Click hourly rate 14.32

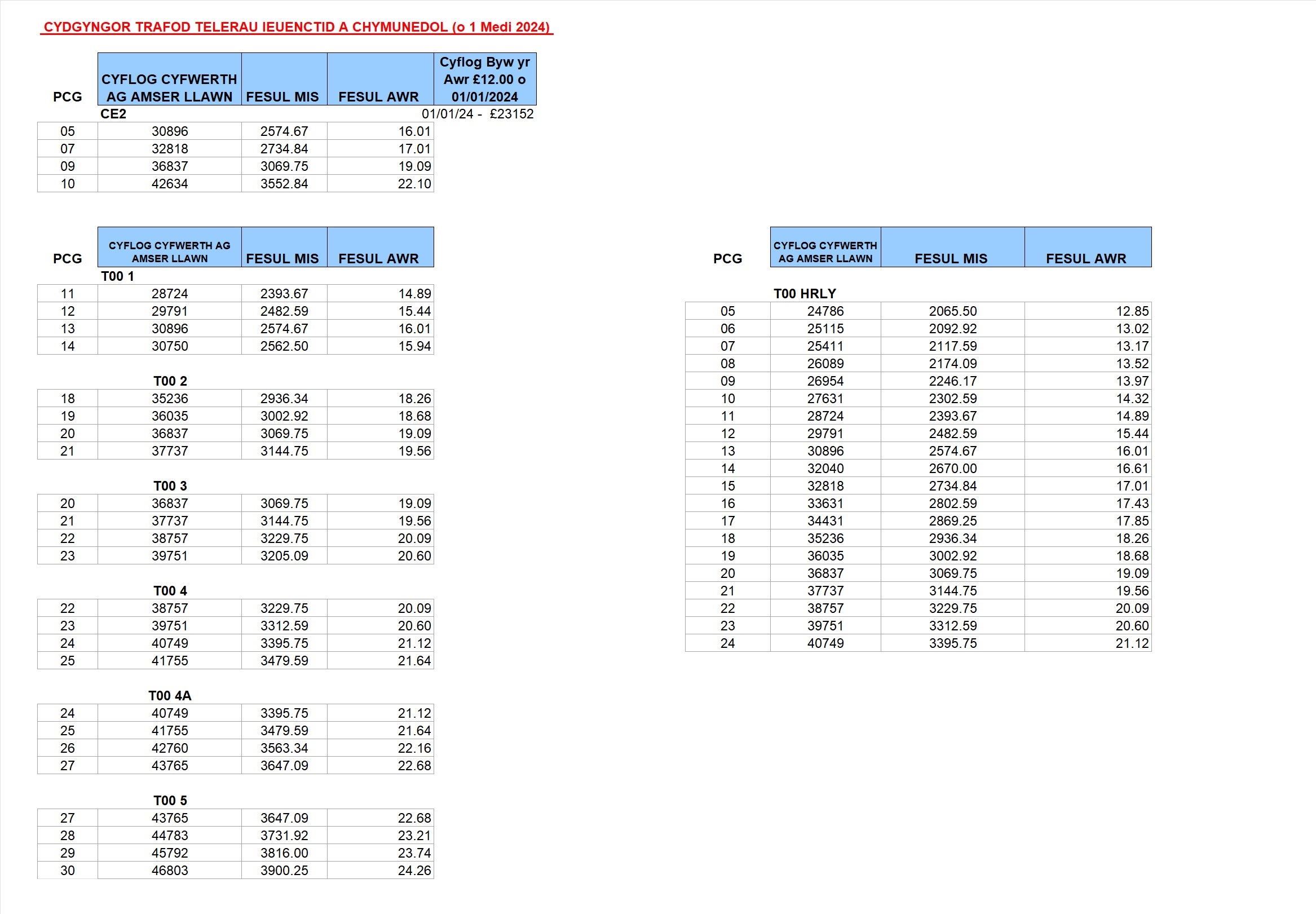tap(1132, 399)
